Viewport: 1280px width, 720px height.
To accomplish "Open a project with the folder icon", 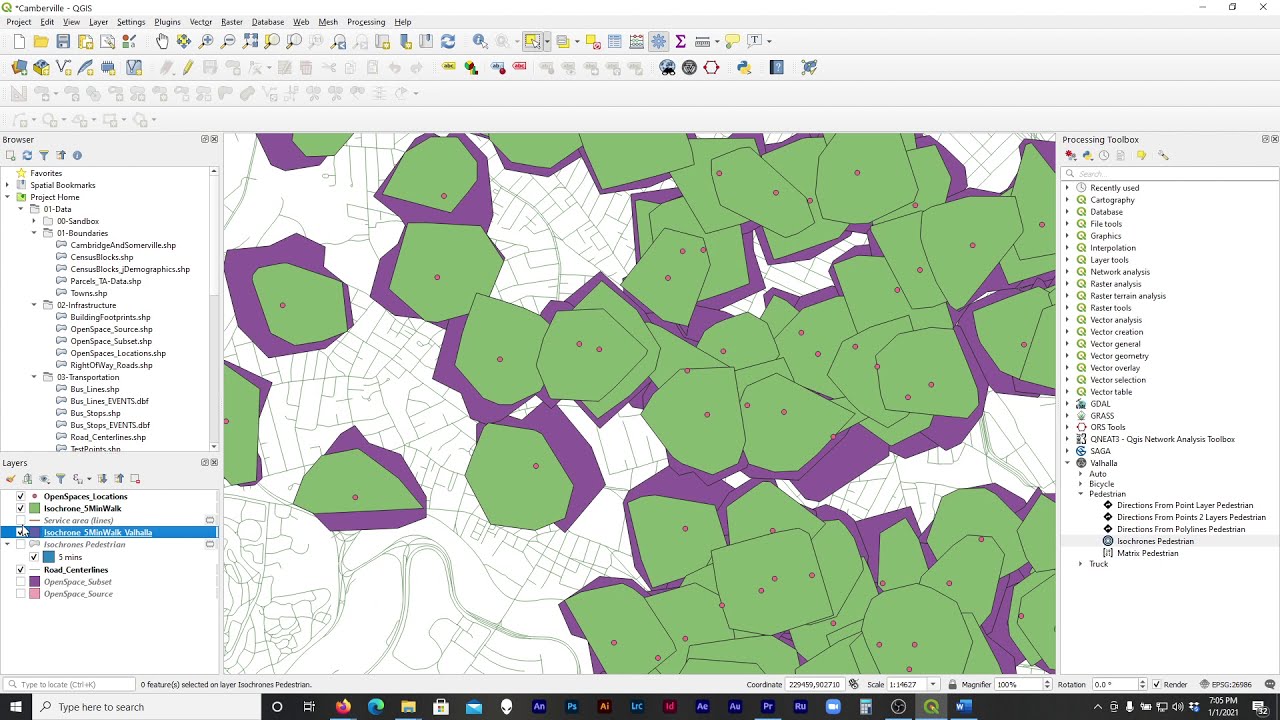I will [41, 41].
